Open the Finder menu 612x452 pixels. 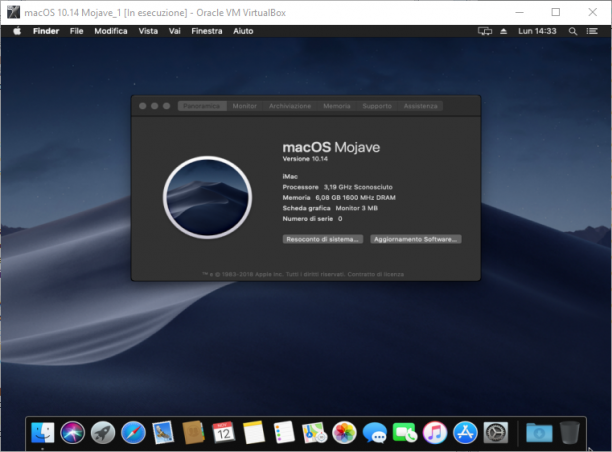click(x=46, y=31)
